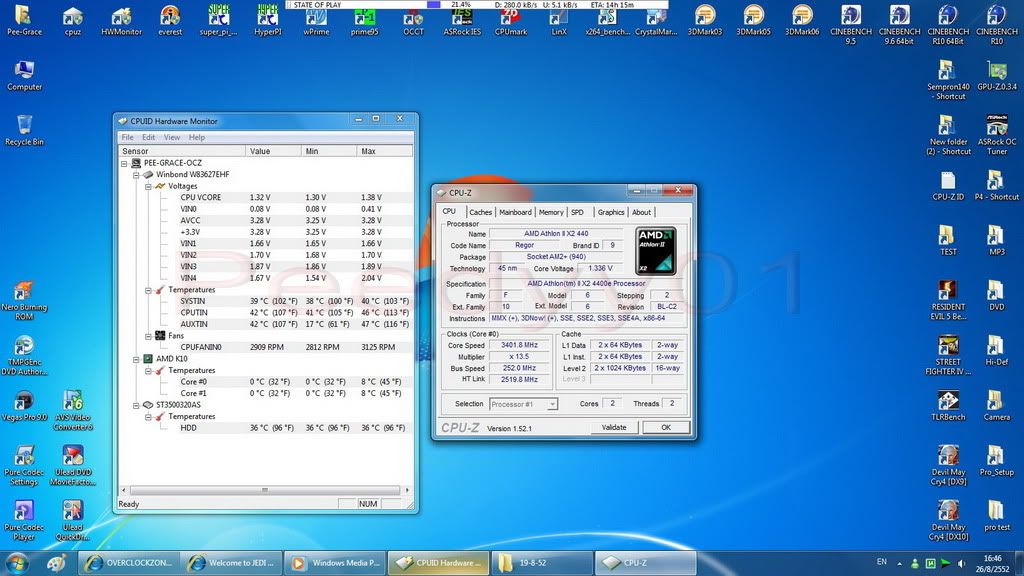Collapse the AMD K10 node

click(136, 359)
